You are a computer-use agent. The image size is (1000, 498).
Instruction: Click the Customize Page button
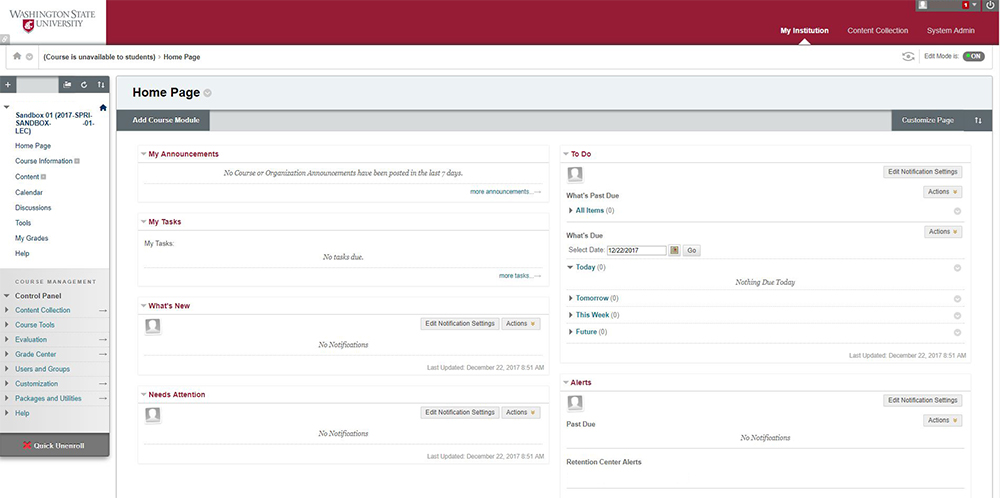tap(928, 120)
